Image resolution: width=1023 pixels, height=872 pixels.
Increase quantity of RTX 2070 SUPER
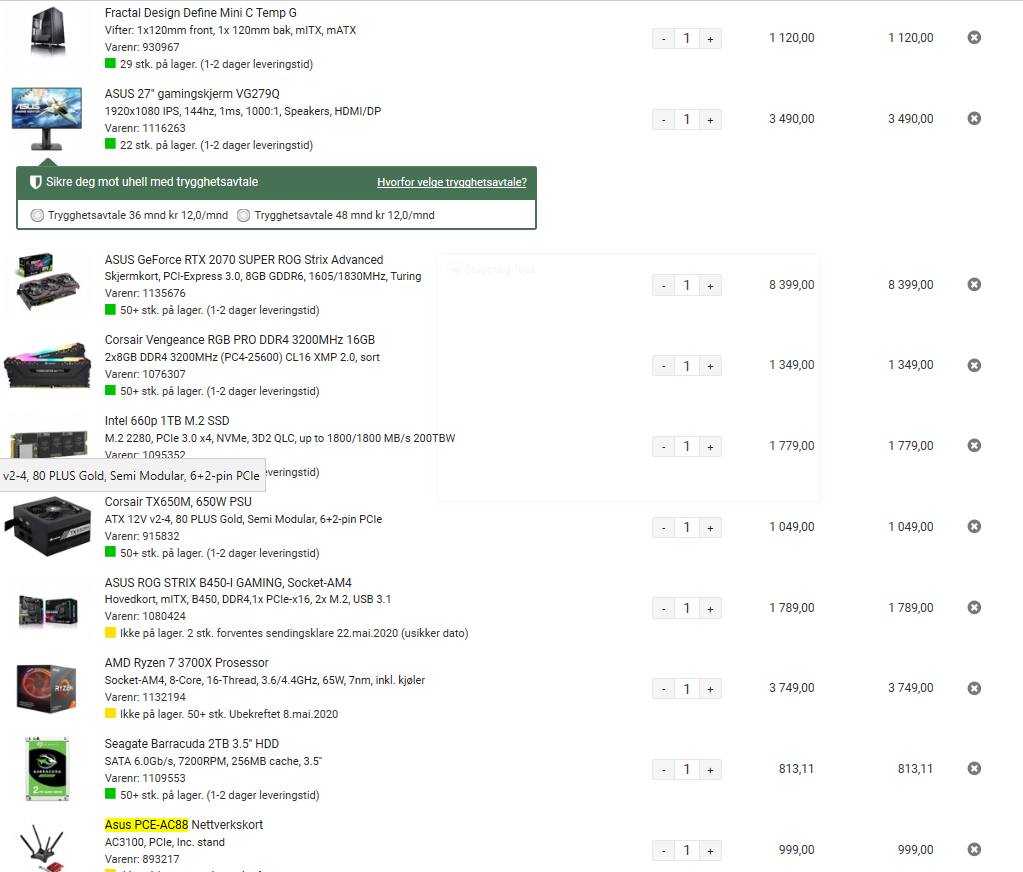click(710, 285)
